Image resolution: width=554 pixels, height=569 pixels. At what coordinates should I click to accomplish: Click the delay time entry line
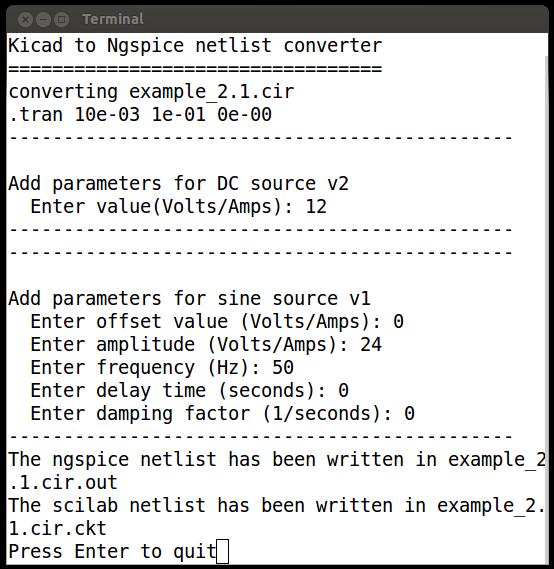[189, 391]
